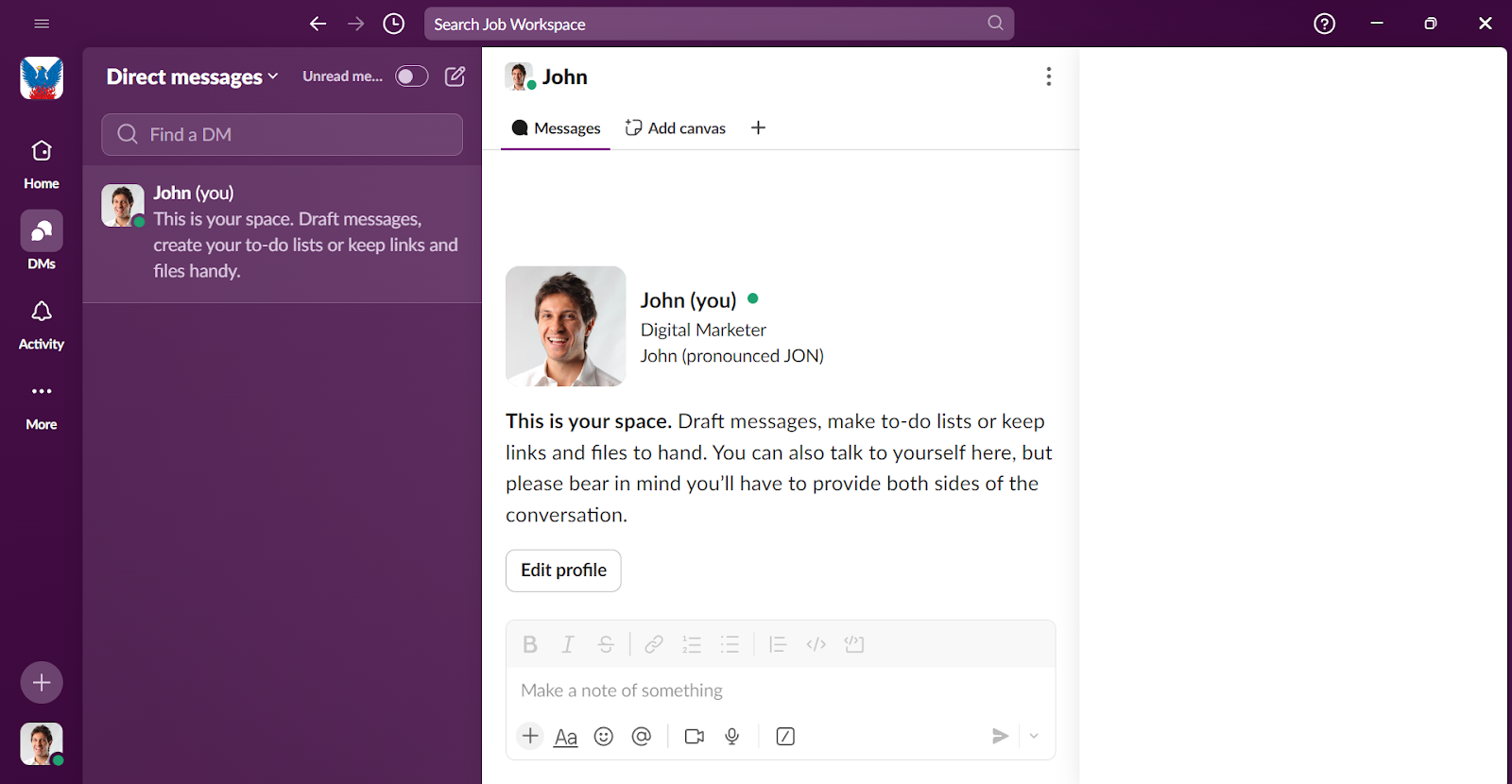1512x784 pixels.
Task: Record a video clip
Action: (x=695, y=736)
